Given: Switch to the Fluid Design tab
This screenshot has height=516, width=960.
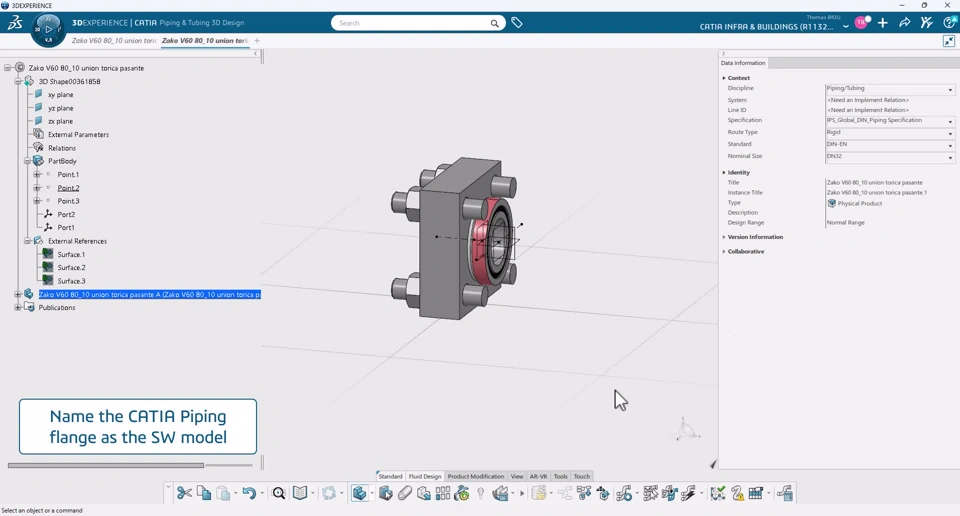Looking at the screenshot, I should pos(424,476).
